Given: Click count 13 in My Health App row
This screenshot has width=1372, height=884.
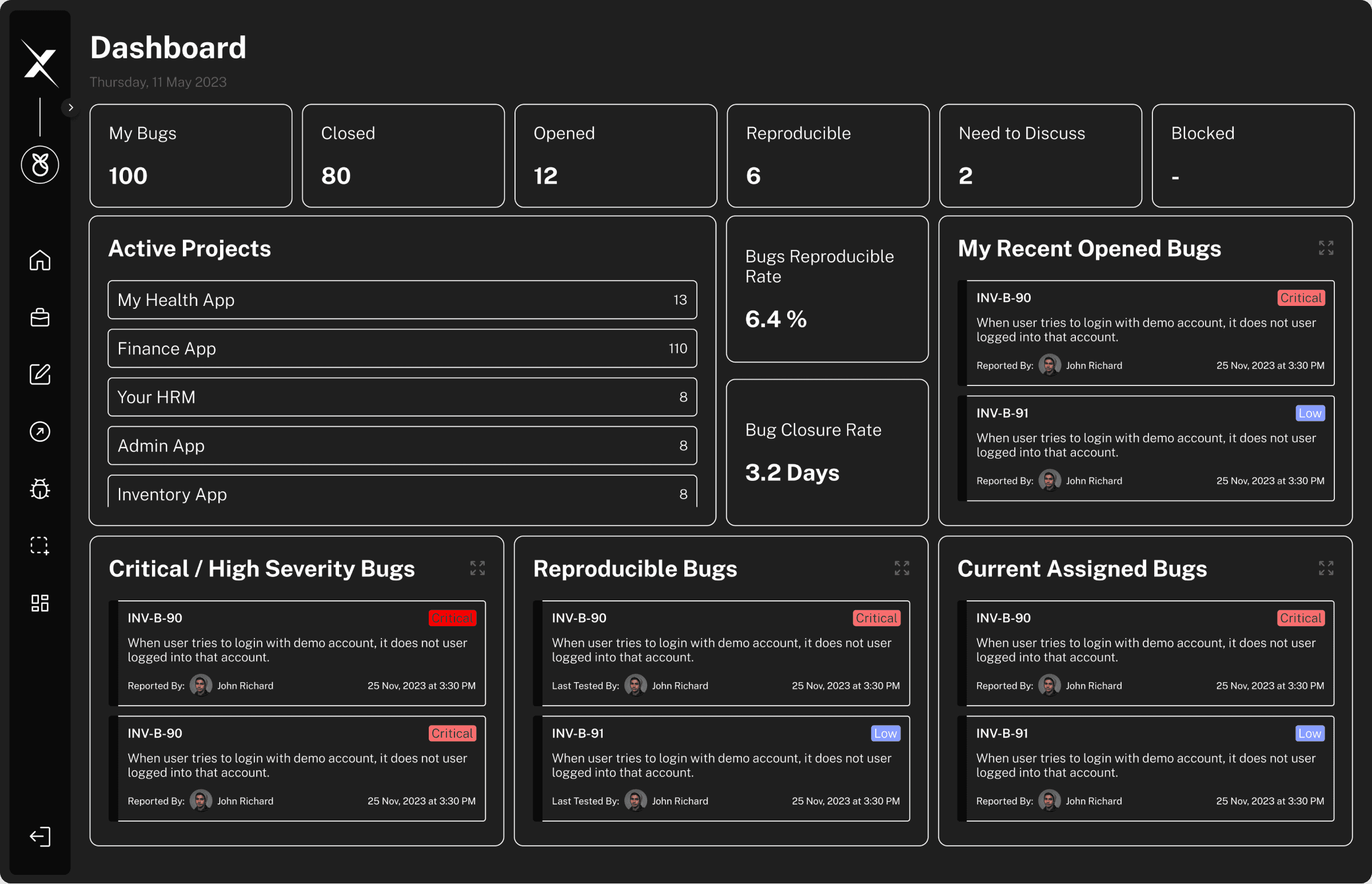Looking at the screenshot, I should 680,300.
